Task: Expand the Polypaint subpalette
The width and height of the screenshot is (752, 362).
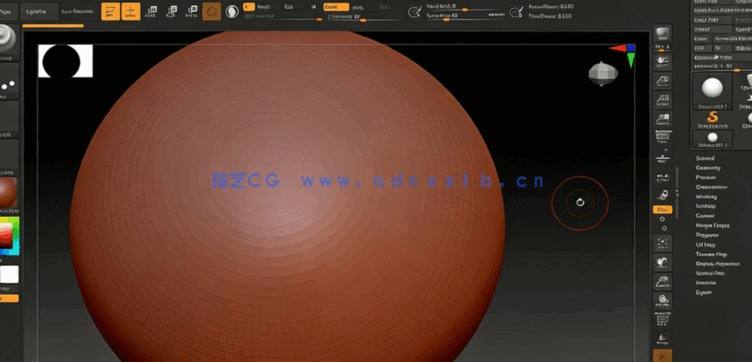Action: [x=707, y=235]
